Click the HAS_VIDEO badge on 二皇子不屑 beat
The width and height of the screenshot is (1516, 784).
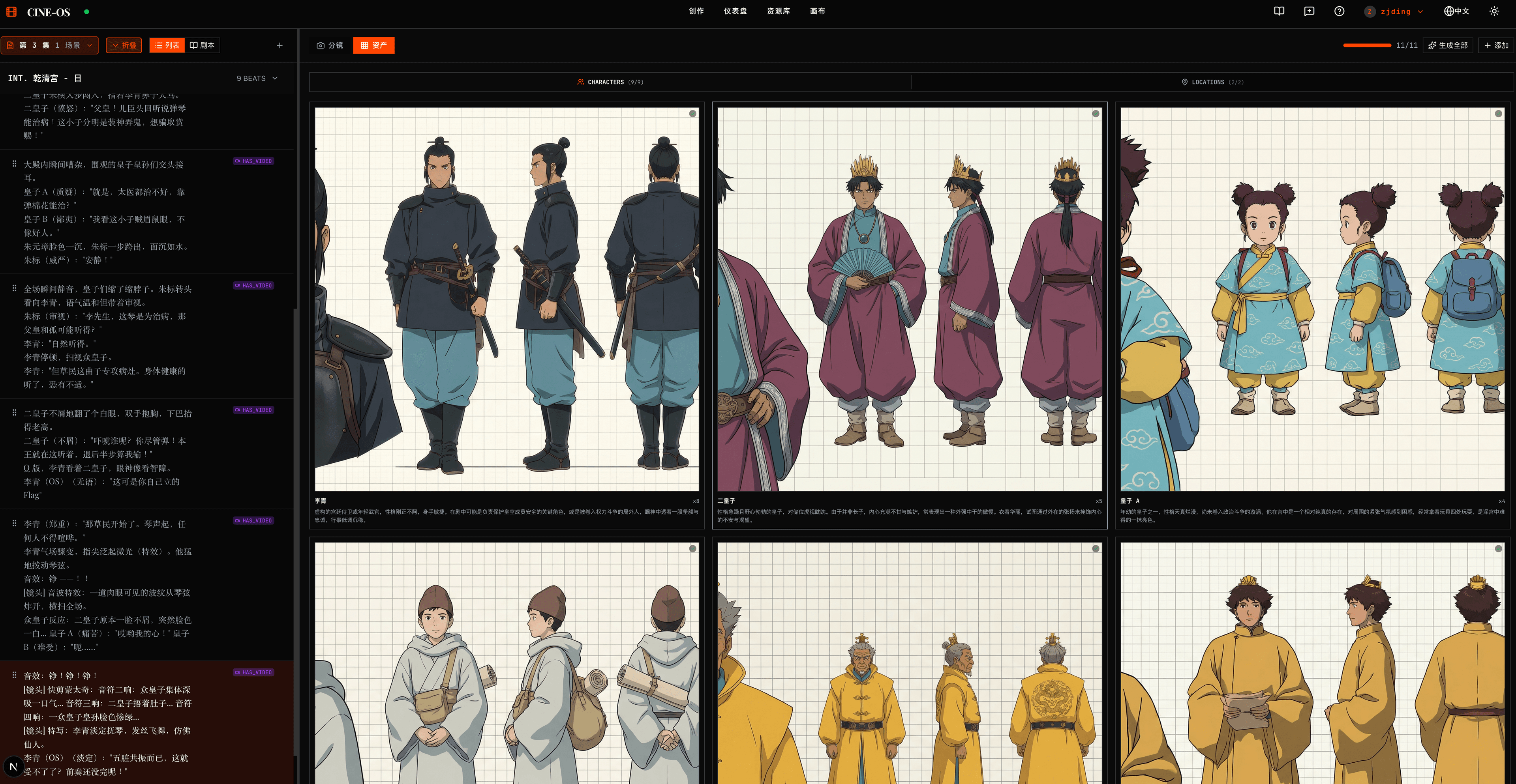click(253, 410)
